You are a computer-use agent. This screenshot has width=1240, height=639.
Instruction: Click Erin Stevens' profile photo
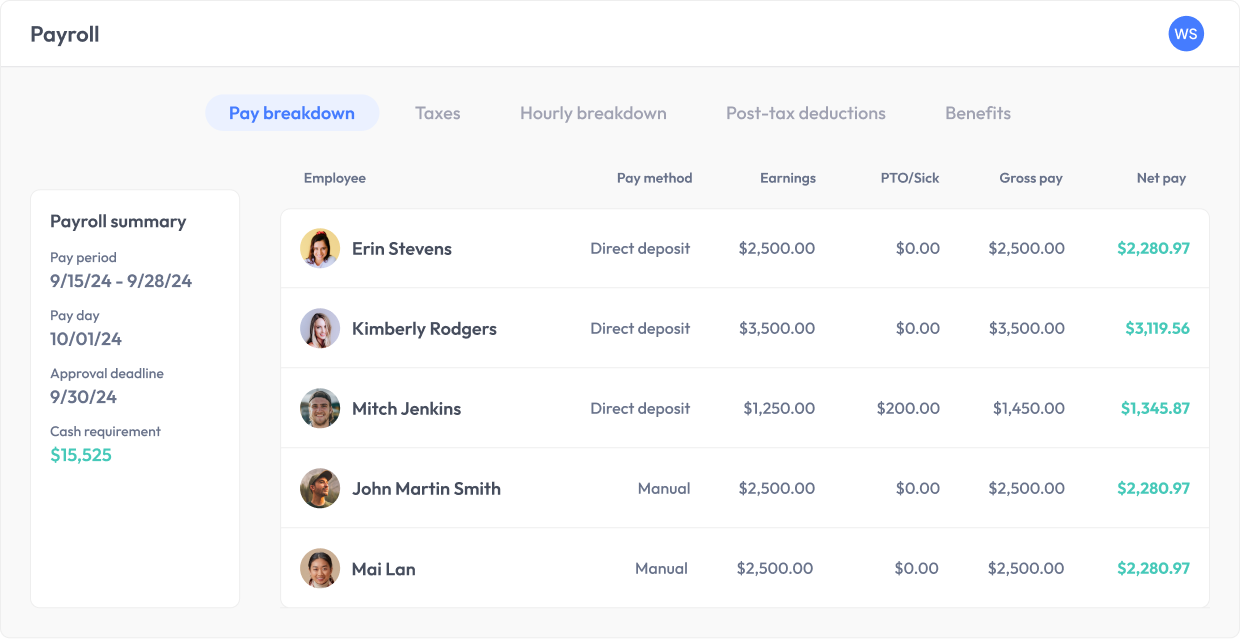click(320, 248)
